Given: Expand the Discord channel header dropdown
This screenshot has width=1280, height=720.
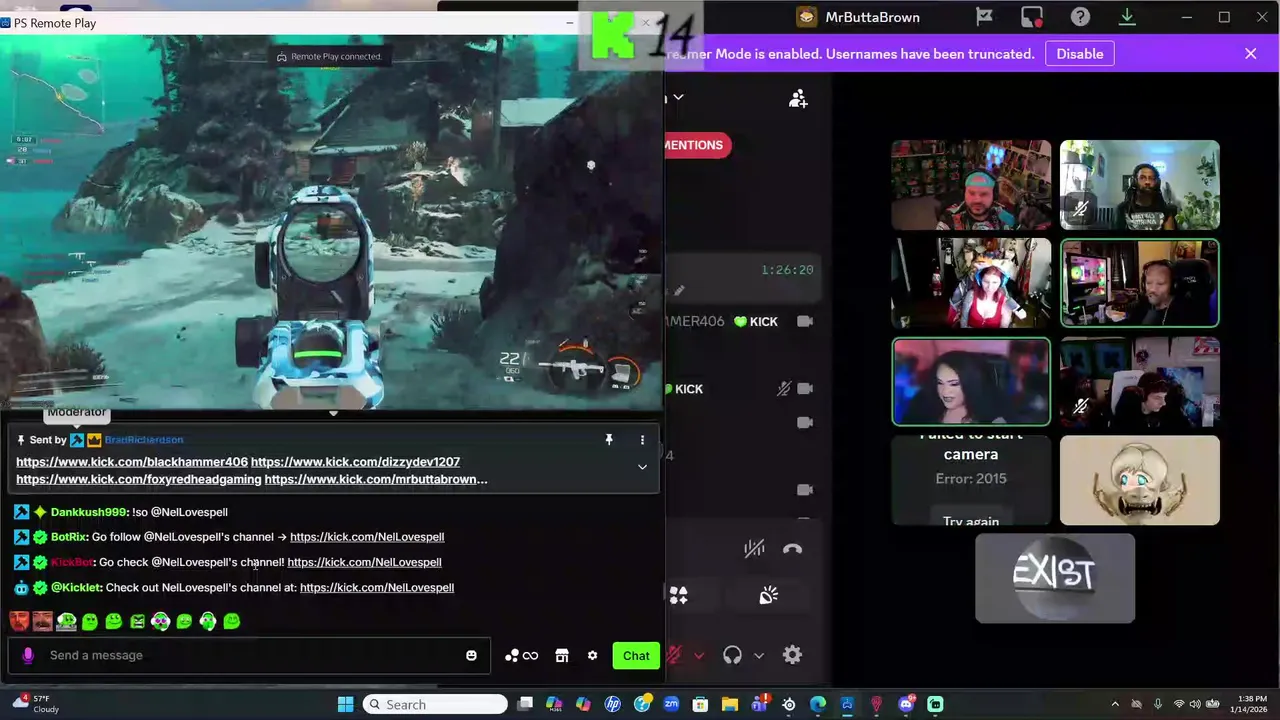Looking at the screenshot, I should 678,97.
